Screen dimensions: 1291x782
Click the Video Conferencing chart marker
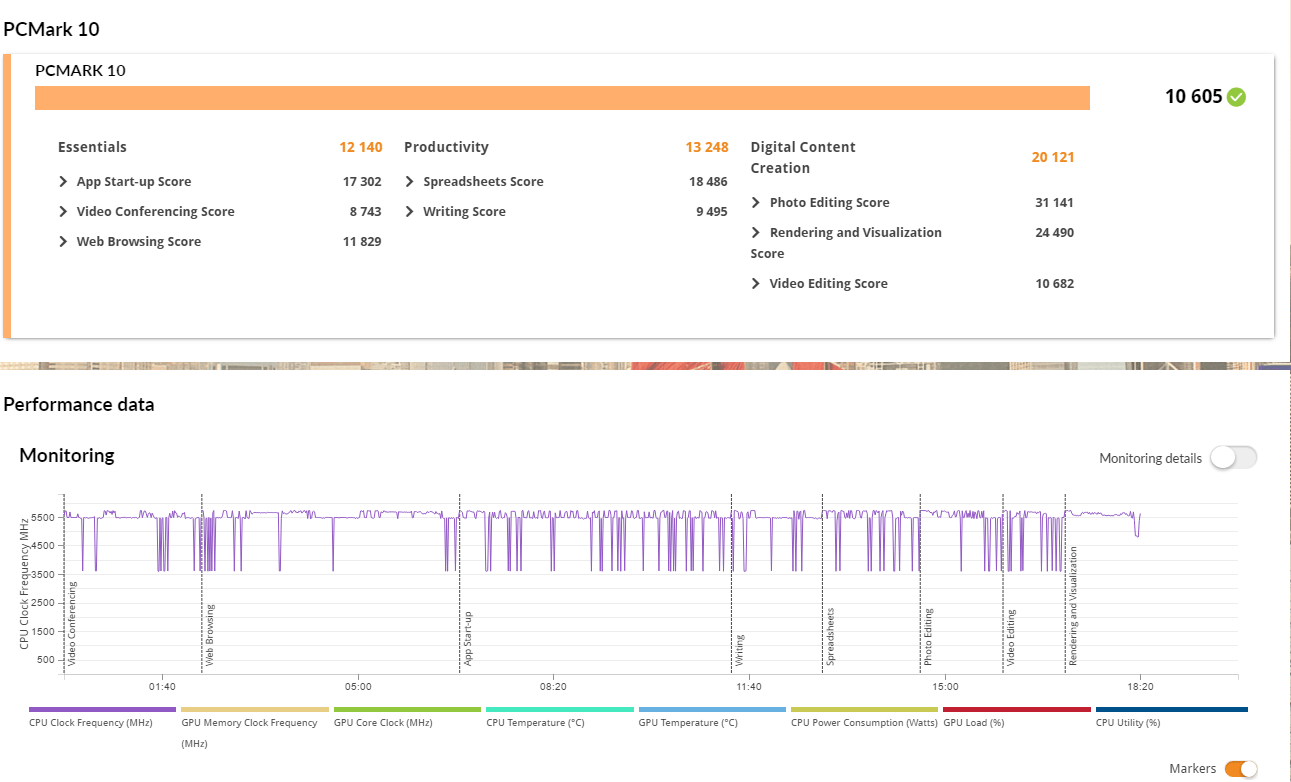[x=72, y=622]
